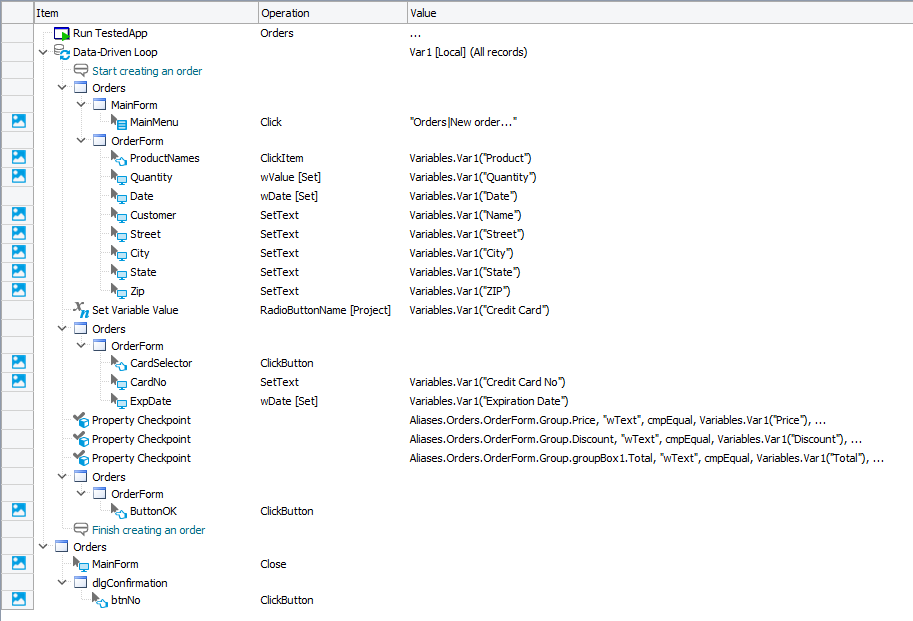
Task: Select the Quantity tree item
Action: [151, 177]
